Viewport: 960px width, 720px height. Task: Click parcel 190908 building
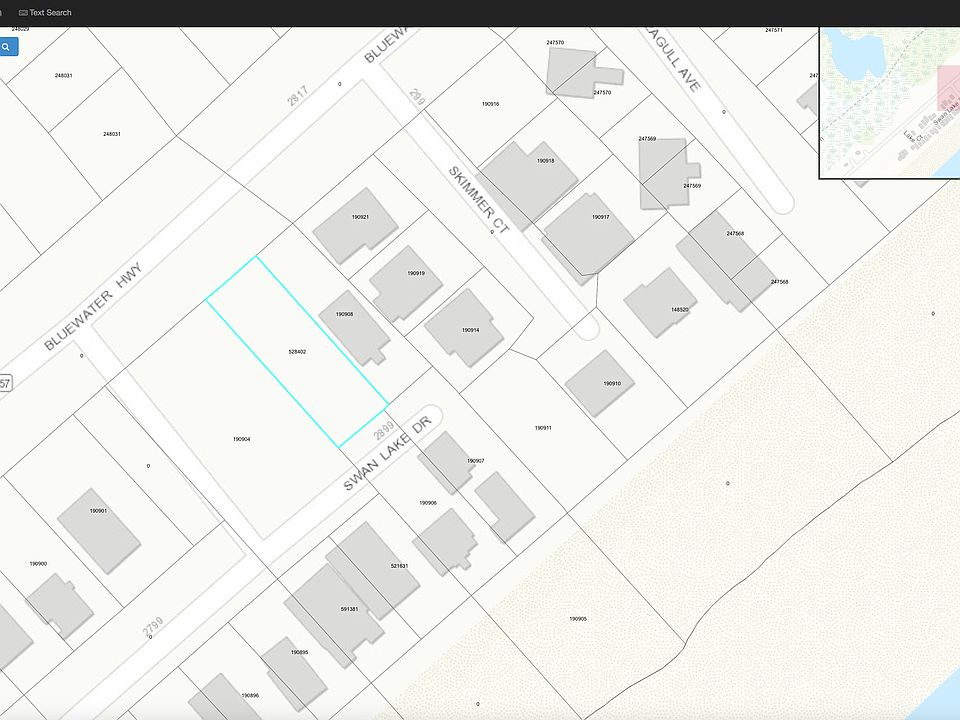click(x=354, y=328)
